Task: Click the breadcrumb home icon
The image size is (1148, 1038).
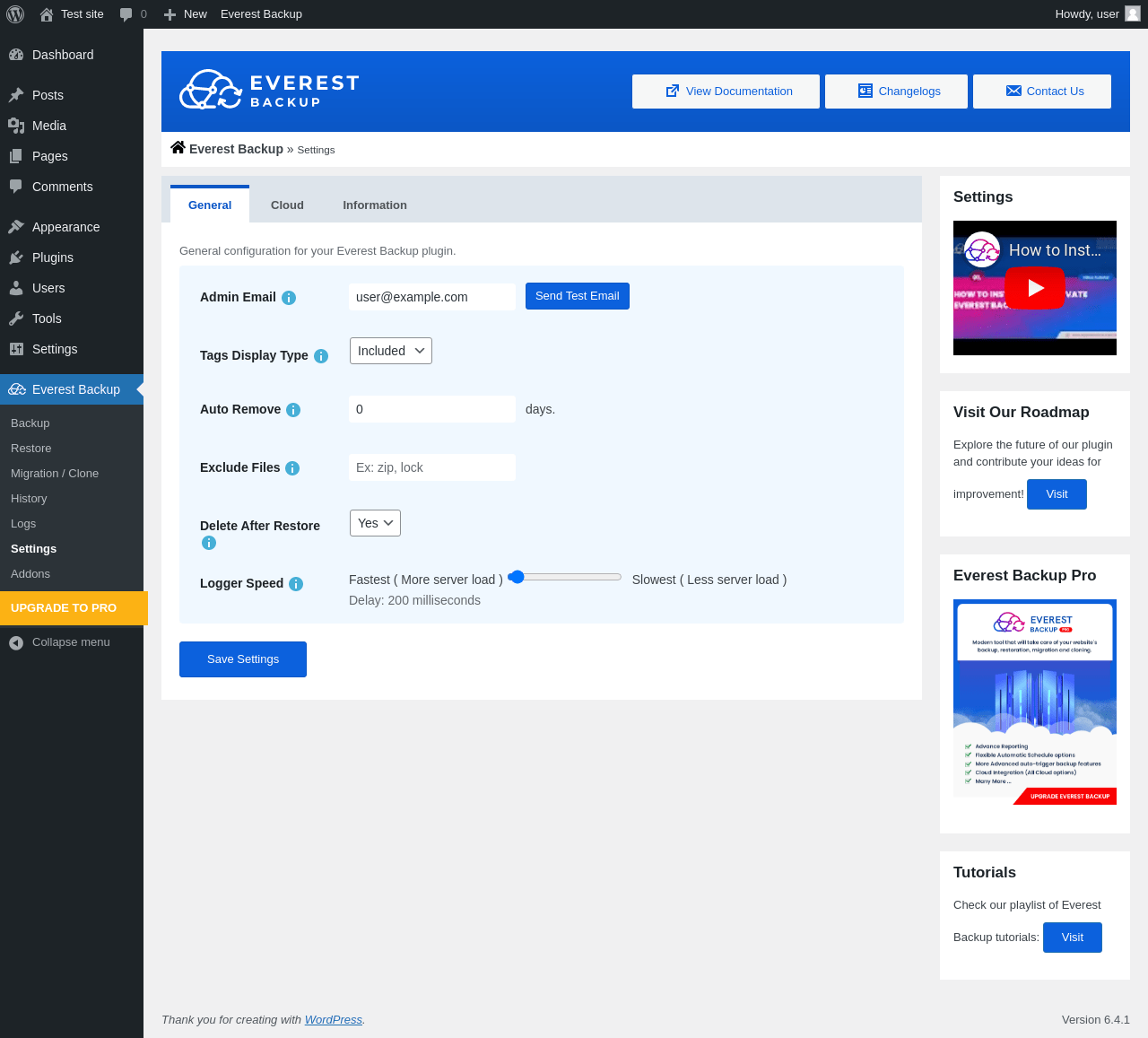Action: point(178,148)
